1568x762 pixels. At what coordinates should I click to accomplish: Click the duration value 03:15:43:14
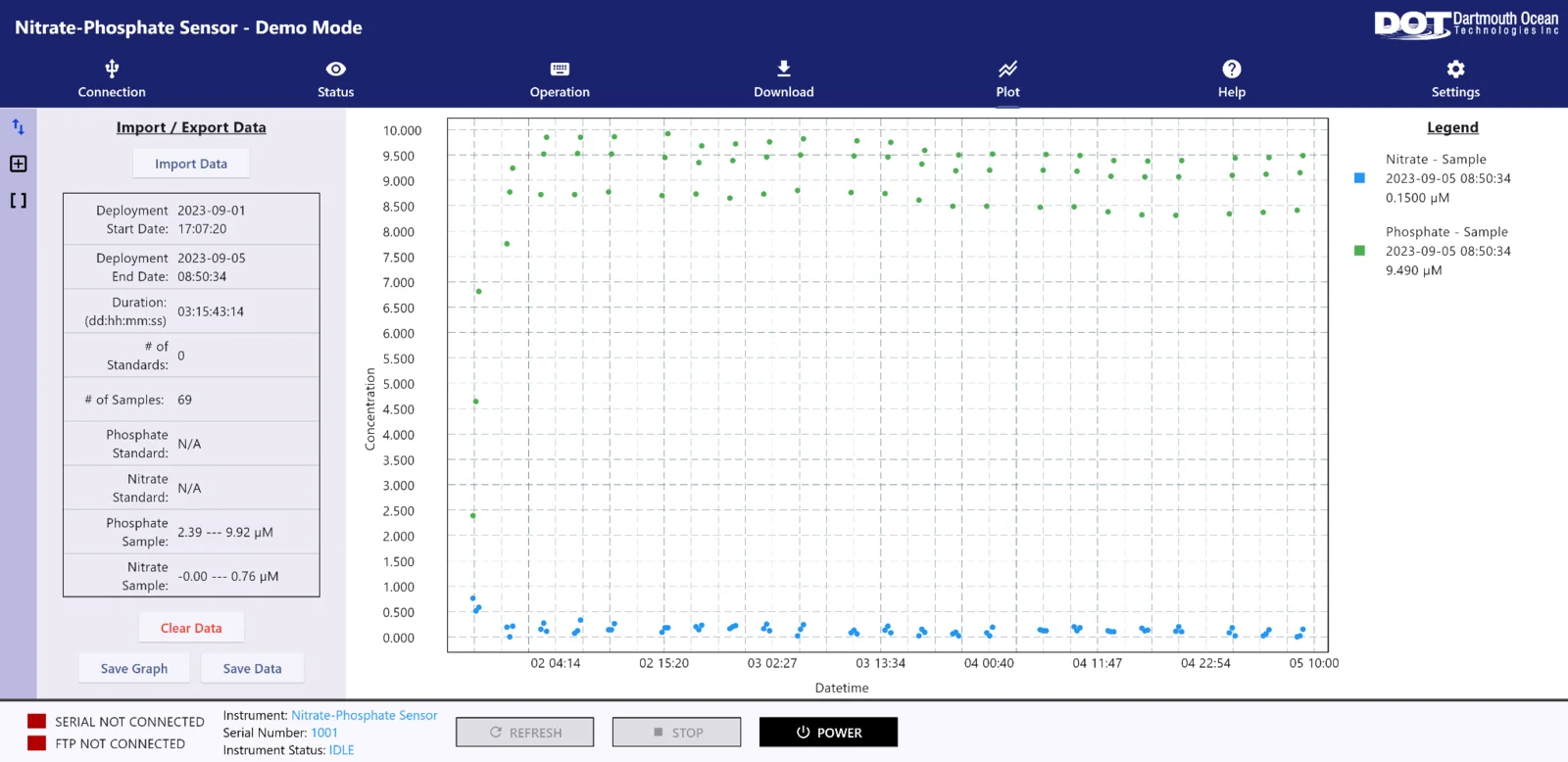(x=211, y=311)
